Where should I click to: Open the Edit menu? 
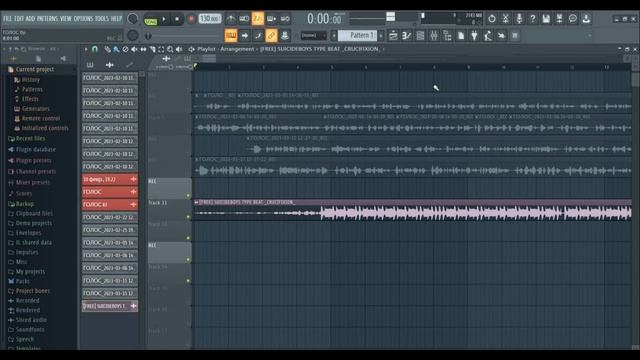[19, 19]
